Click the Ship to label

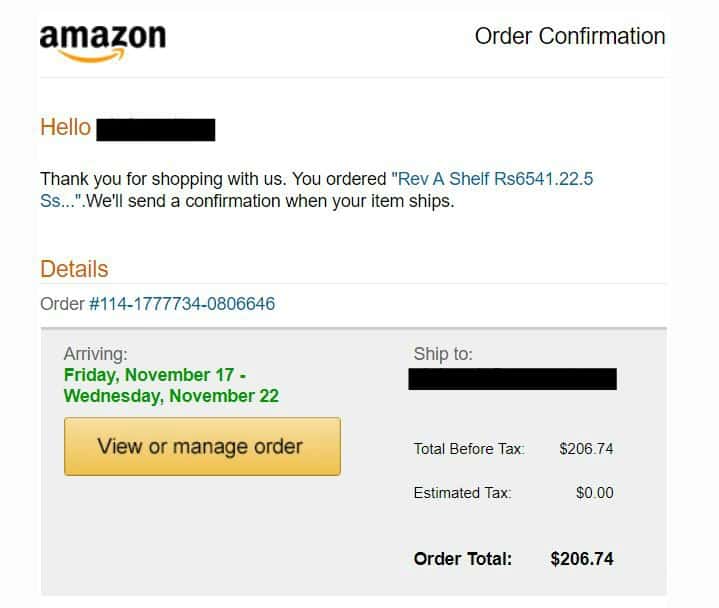tap(443, 354)
